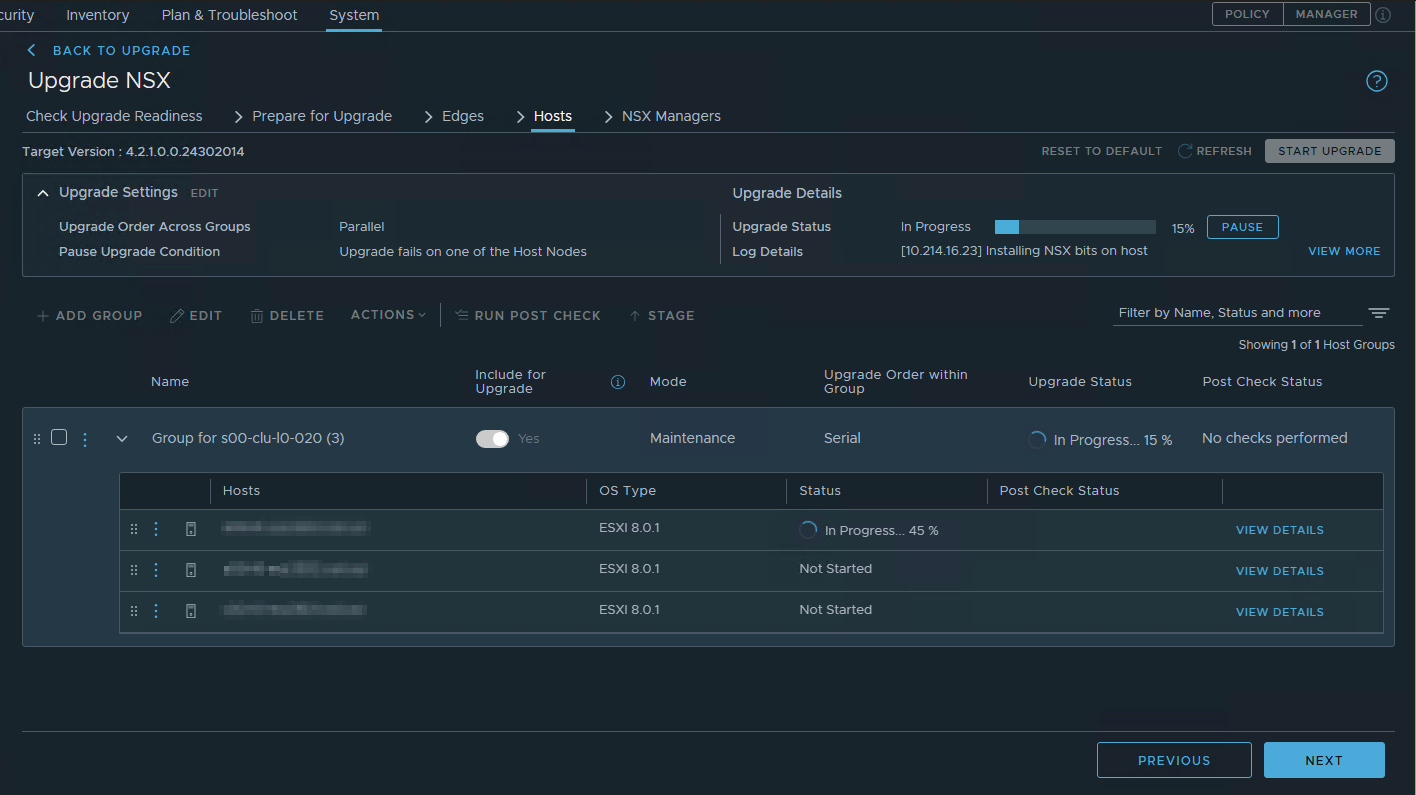Click the drag handle of the In Progress host
Viewport: 1416px width, 795px height.
(x=134, y=530)
